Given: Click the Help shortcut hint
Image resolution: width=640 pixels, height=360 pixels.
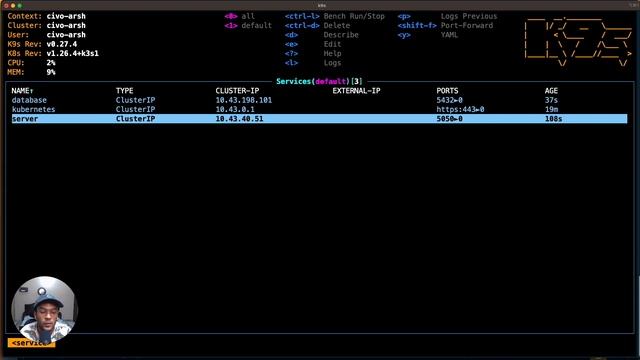Looking at the screenshot, I should tap(332, 53).
